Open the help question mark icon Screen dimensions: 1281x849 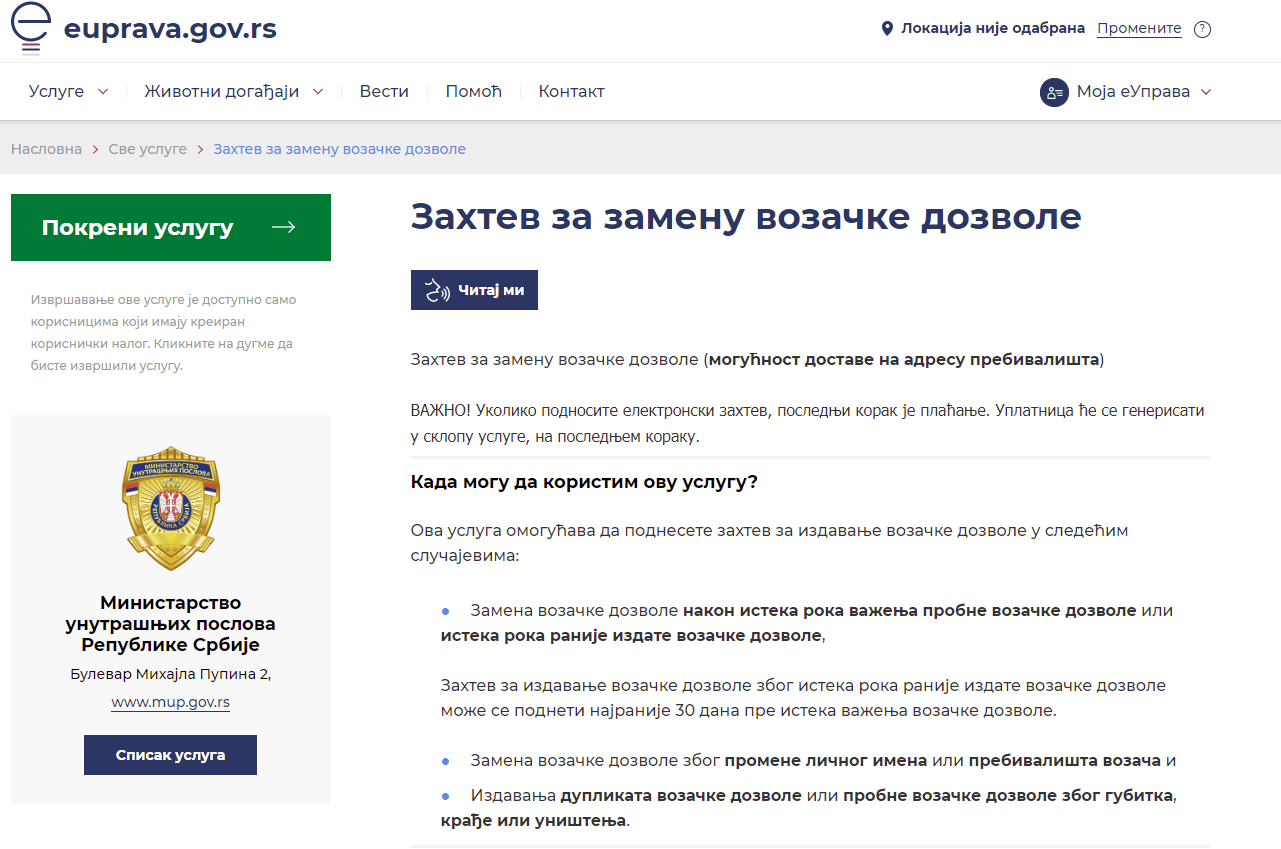(1202, 29)
